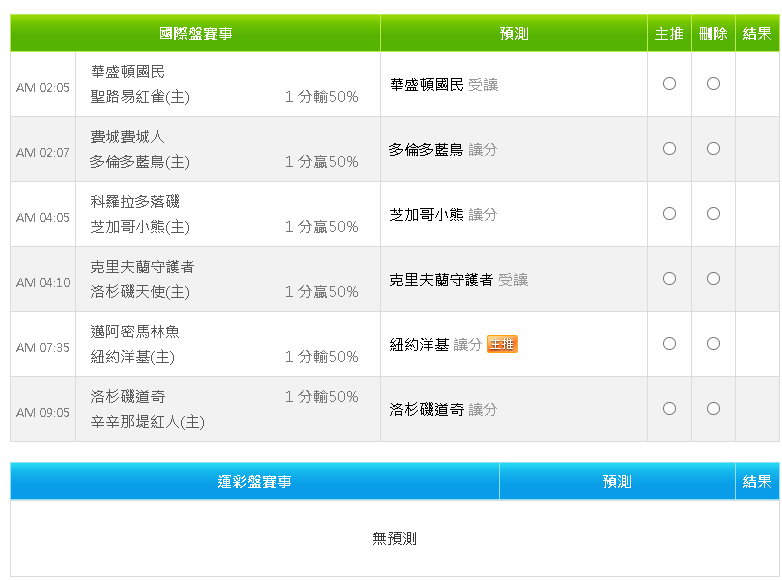
Task: Click the green 結果 column header
Action: click(x=757, y=33)
